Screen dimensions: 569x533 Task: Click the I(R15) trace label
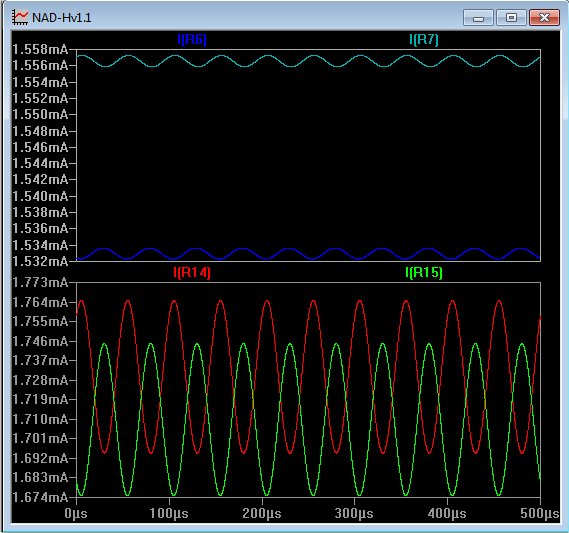coord(424,272)
